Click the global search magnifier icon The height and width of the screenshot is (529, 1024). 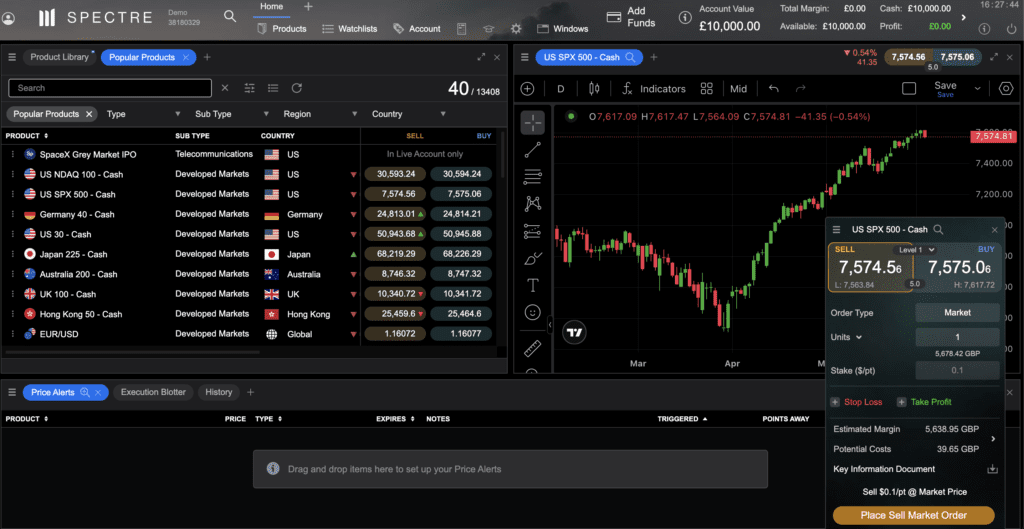(230, 16)
